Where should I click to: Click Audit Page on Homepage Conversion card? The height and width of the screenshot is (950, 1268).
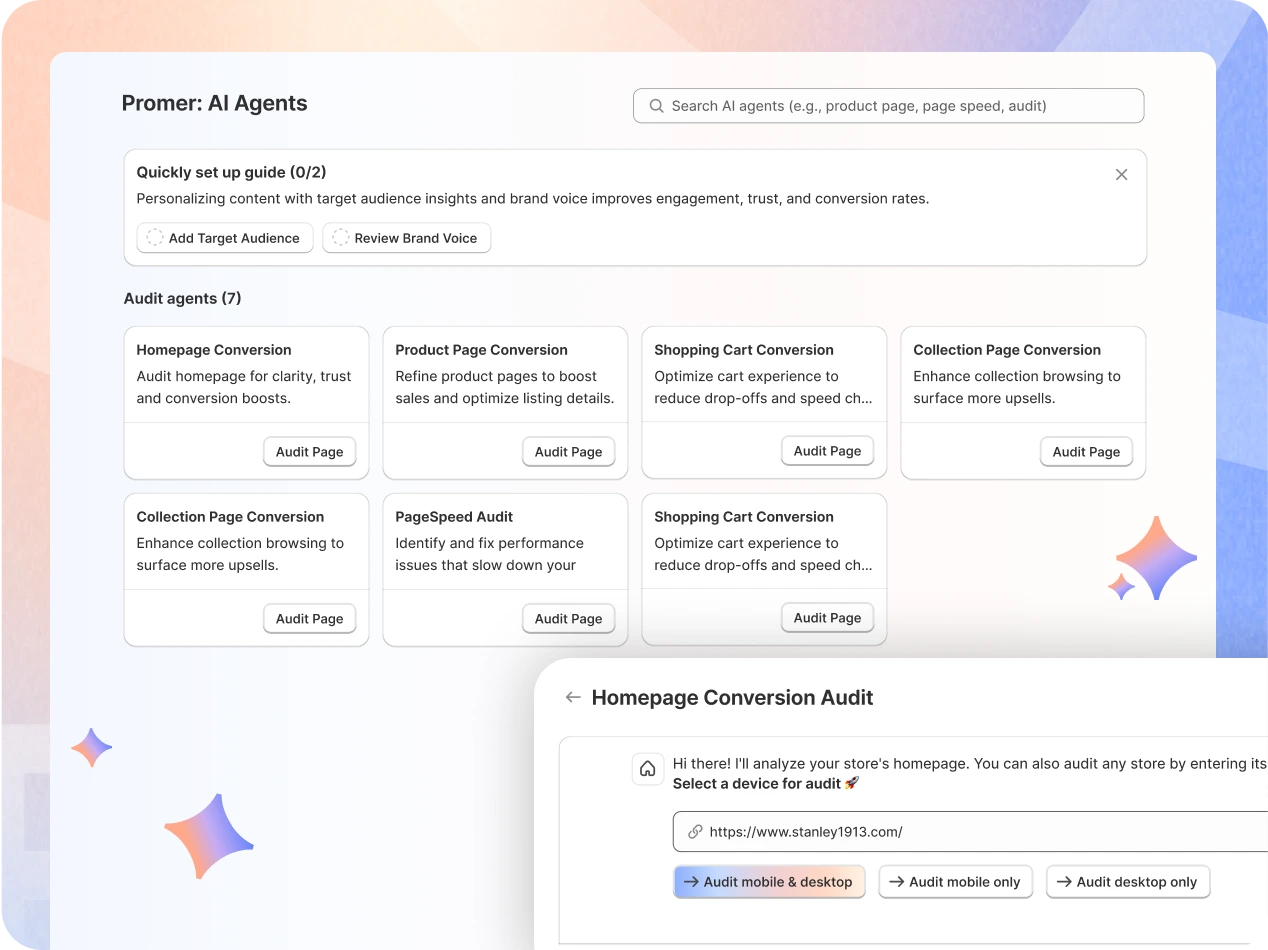[x=309, y=452]
